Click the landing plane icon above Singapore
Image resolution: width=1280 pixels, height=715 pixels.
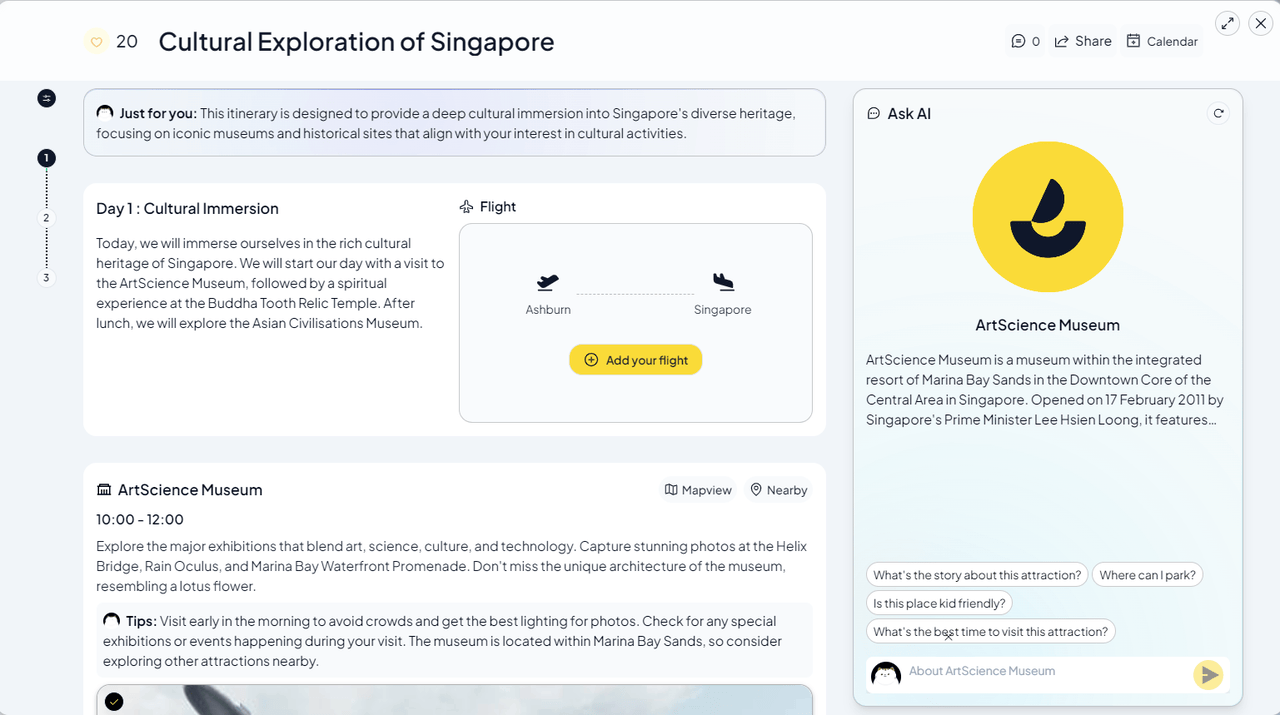click(x=723, y=283)
